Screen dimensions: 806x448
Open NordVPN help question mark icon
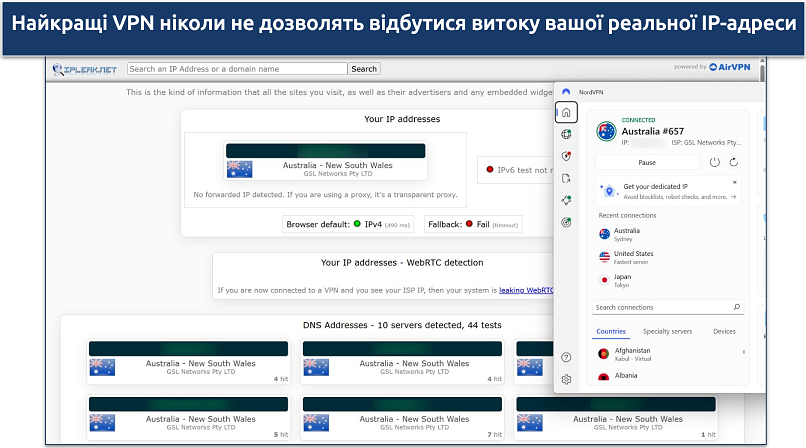coord(566,357)
